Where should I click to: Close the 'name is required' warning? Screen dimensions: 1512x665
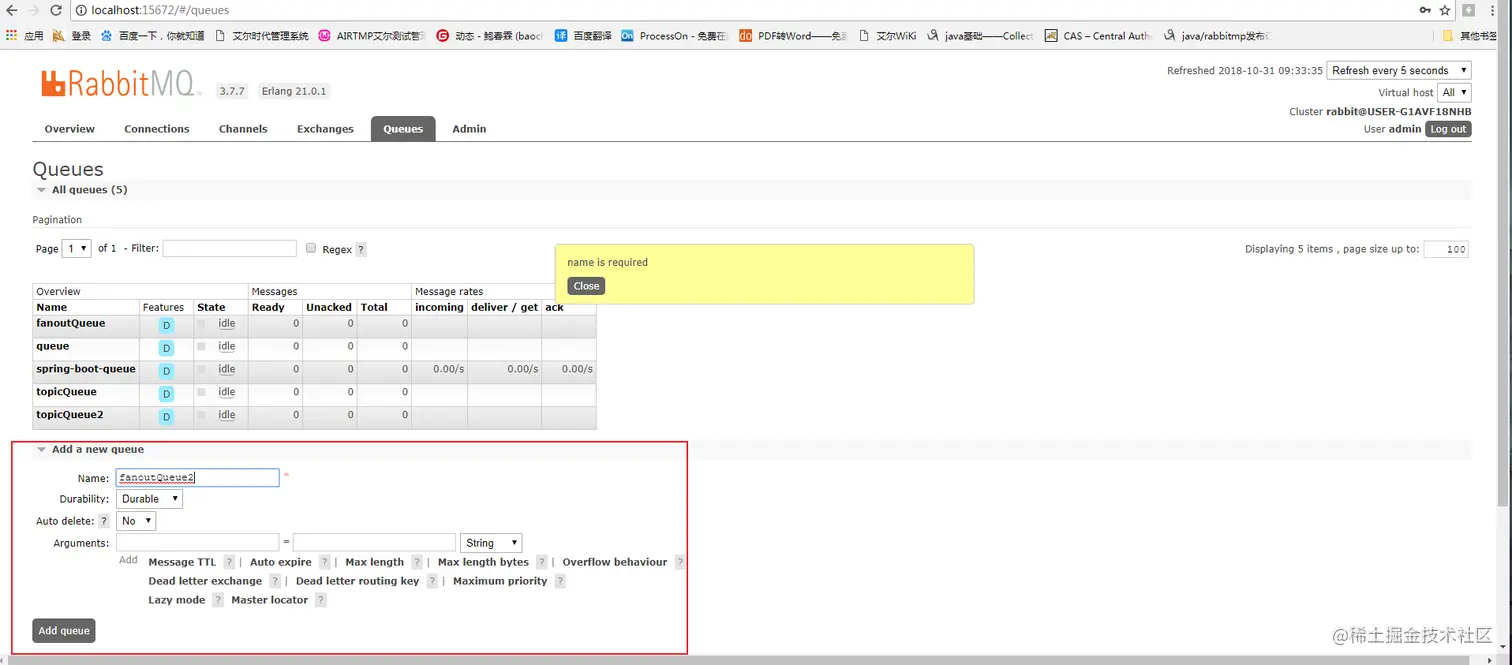point(586,286)
